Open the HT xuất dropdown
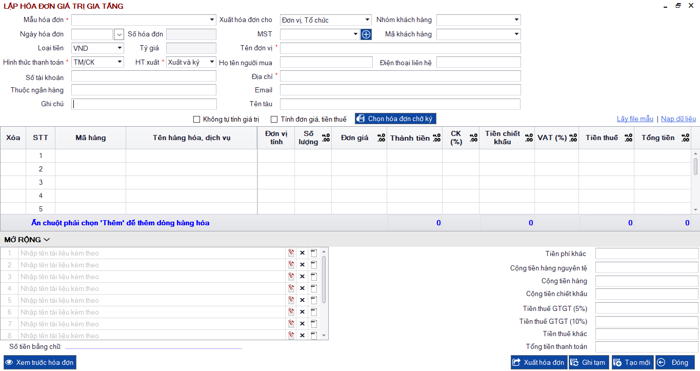700x371 pixels. [x=212, y=62]
